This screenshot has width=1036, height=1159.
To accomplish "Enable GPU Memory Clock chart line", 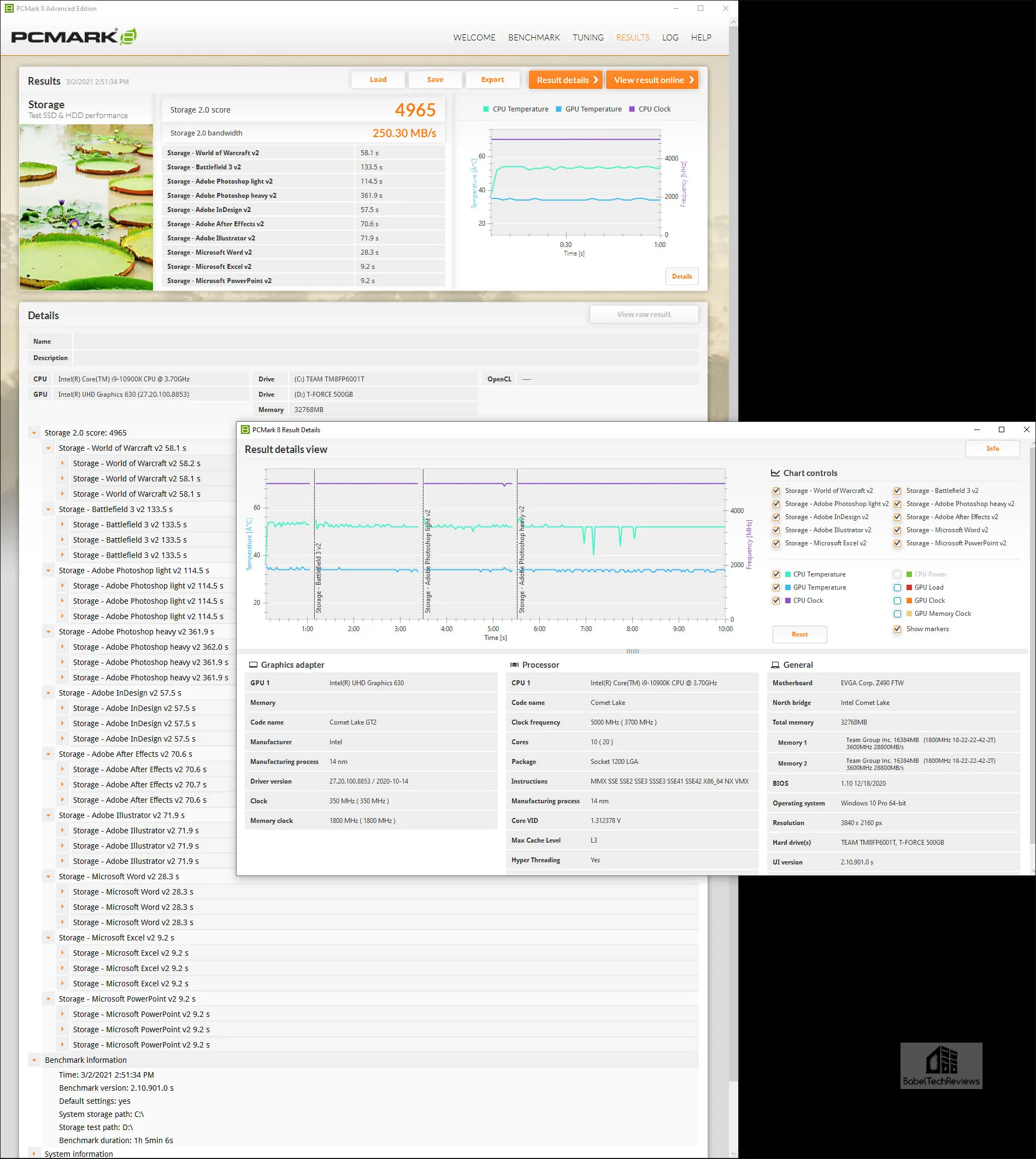I will (x=897, y=614).
